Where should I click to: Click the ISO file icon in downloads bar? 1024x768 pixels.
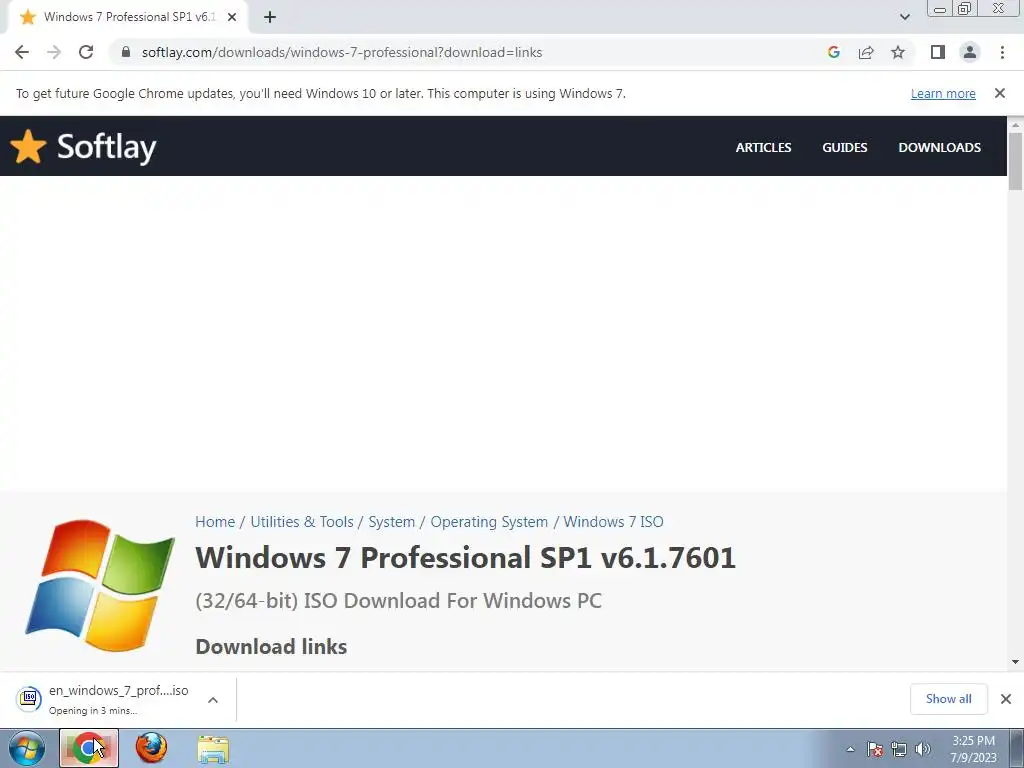tap(29, 699)
